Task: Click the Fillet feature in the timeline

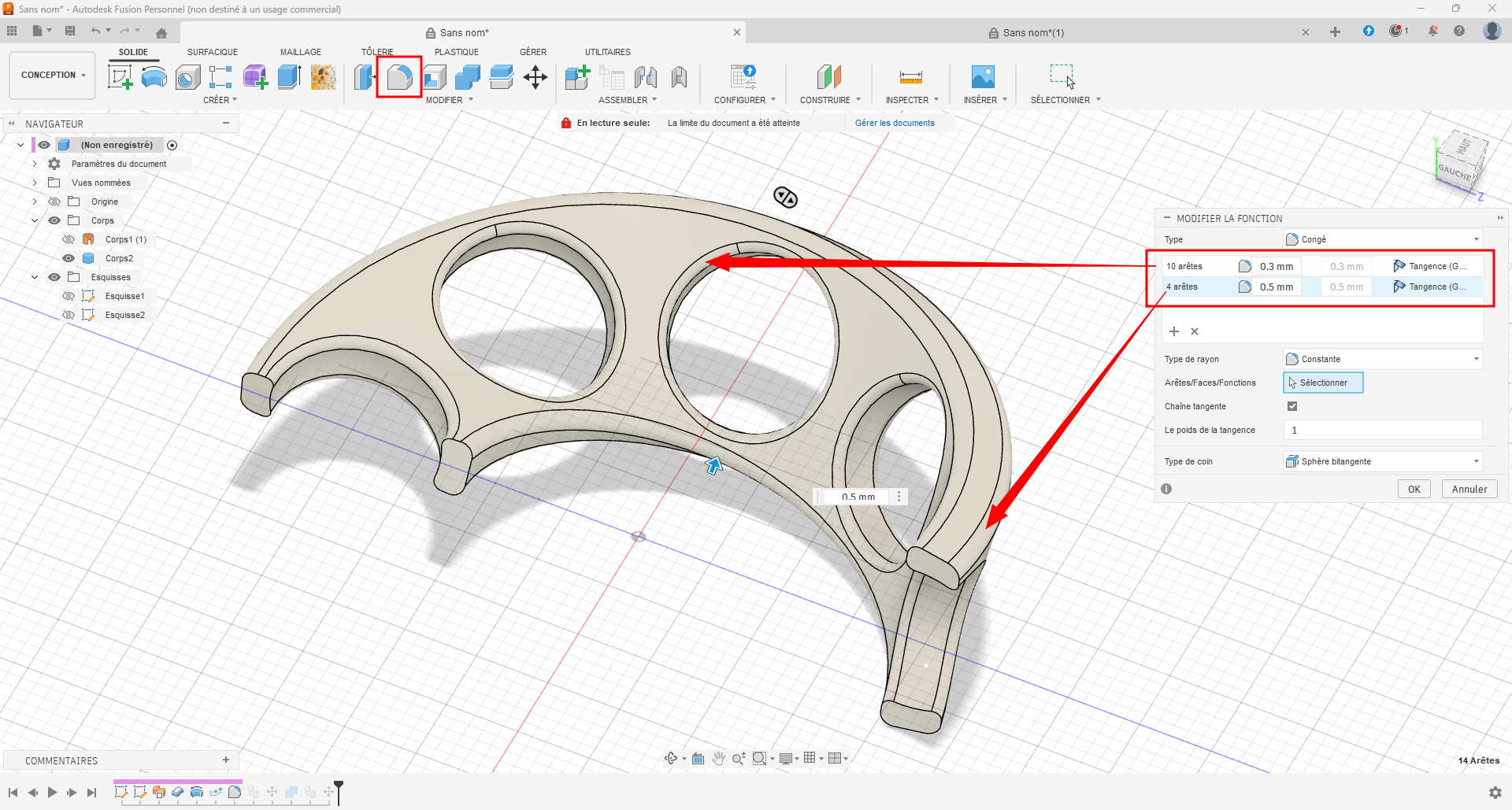Action: point(234,792)
